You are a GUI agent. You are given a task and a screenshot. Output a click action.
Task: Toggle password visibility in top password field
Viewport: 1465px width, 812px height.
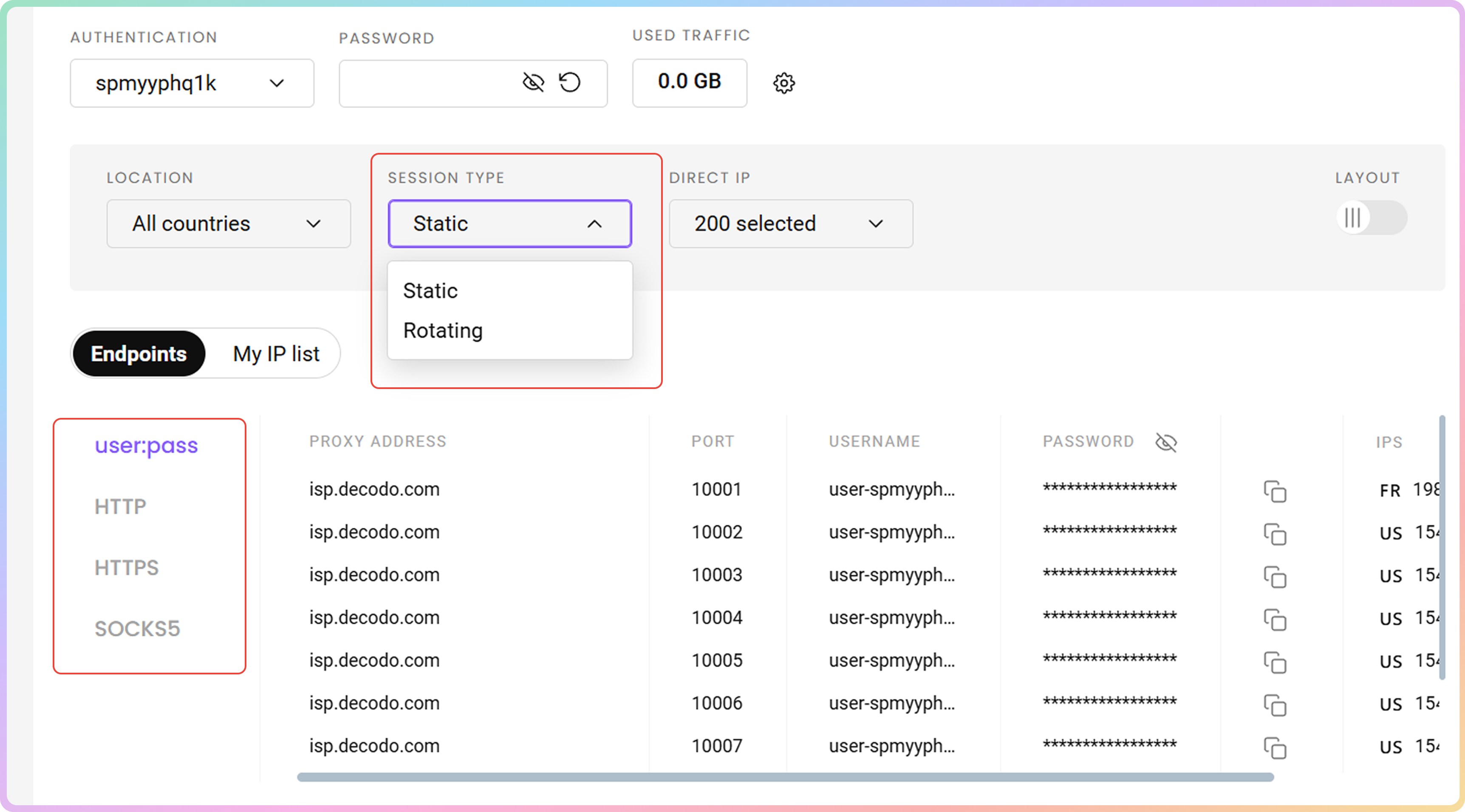point(533,82)
